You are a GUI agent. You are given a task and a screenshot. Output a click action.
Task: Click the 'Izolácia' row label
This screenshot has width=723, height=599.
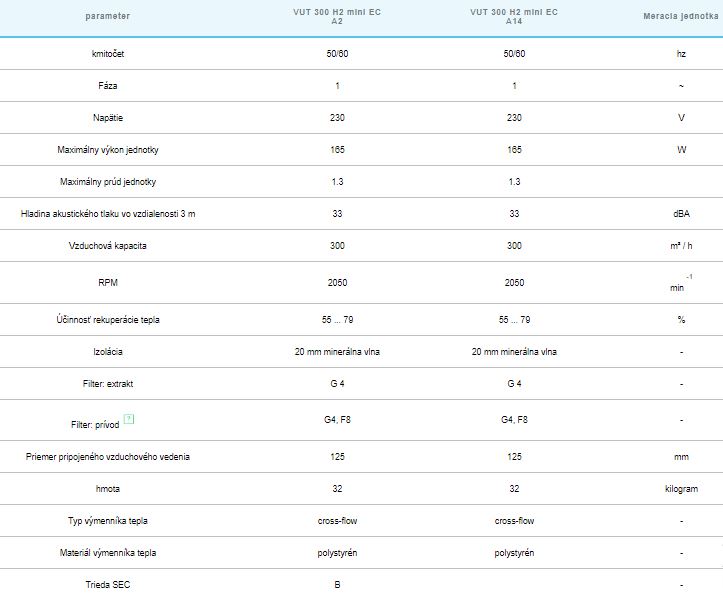coord(107,352)
